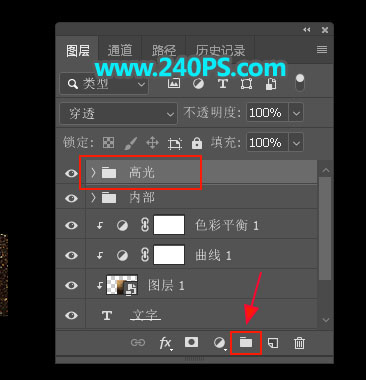Click the delete layer trash icon

pyautogui.click(x=299, y=343)
